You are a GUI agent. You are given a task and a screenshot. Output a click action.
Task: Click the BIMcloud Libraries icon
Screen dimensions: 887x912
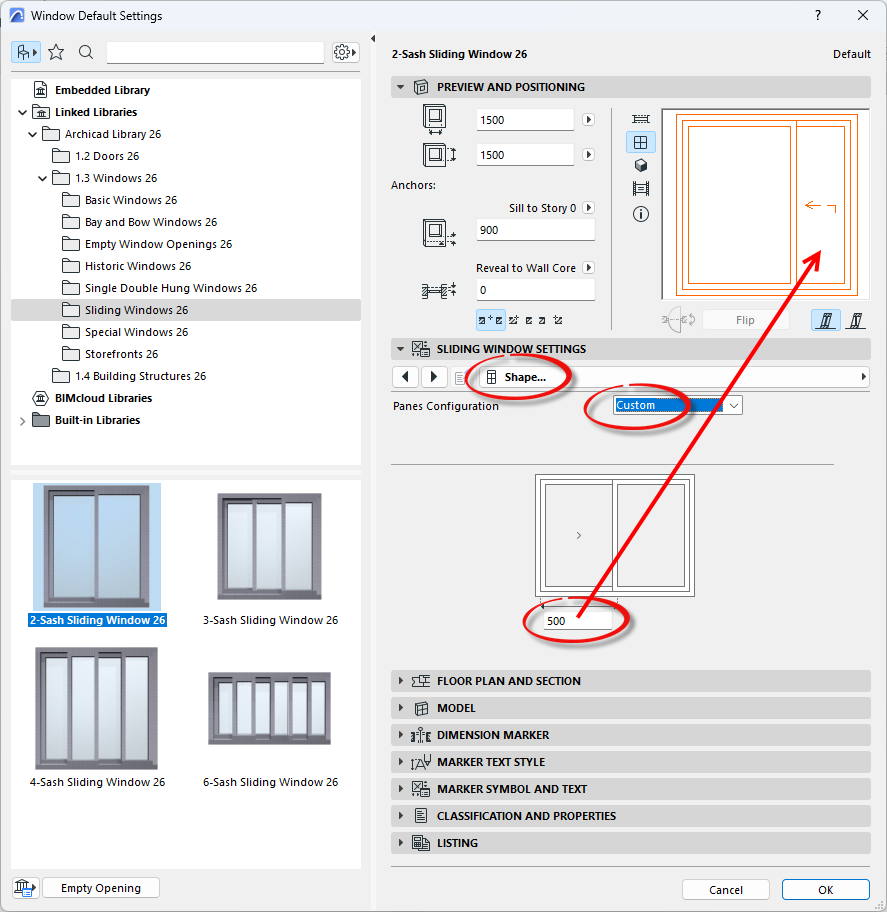(40, 398)
